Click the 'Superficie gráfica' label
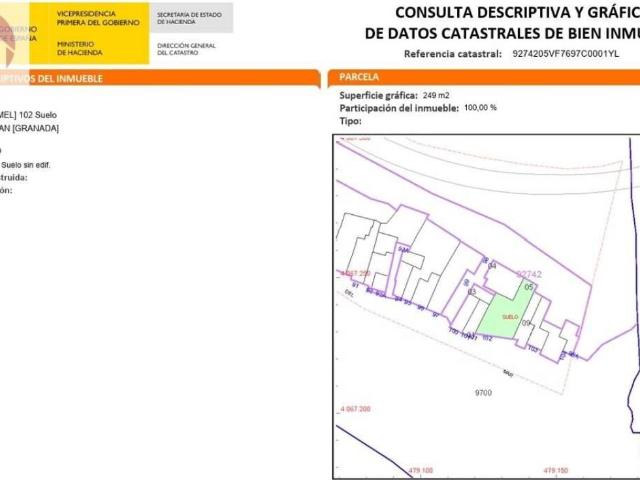 (378, 96)
